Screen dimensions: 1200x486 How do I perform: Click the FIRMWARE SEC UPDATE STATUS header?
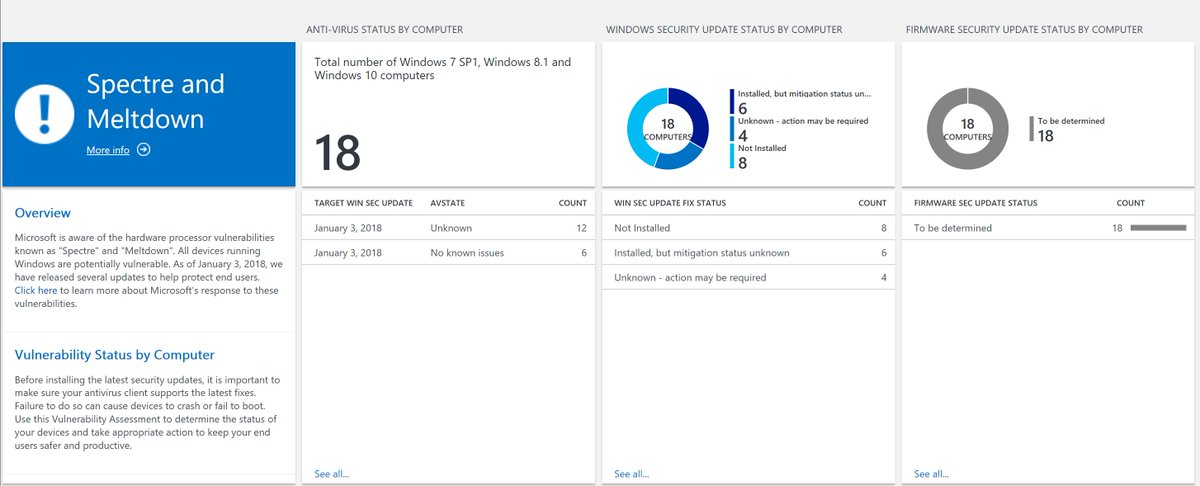975,203
